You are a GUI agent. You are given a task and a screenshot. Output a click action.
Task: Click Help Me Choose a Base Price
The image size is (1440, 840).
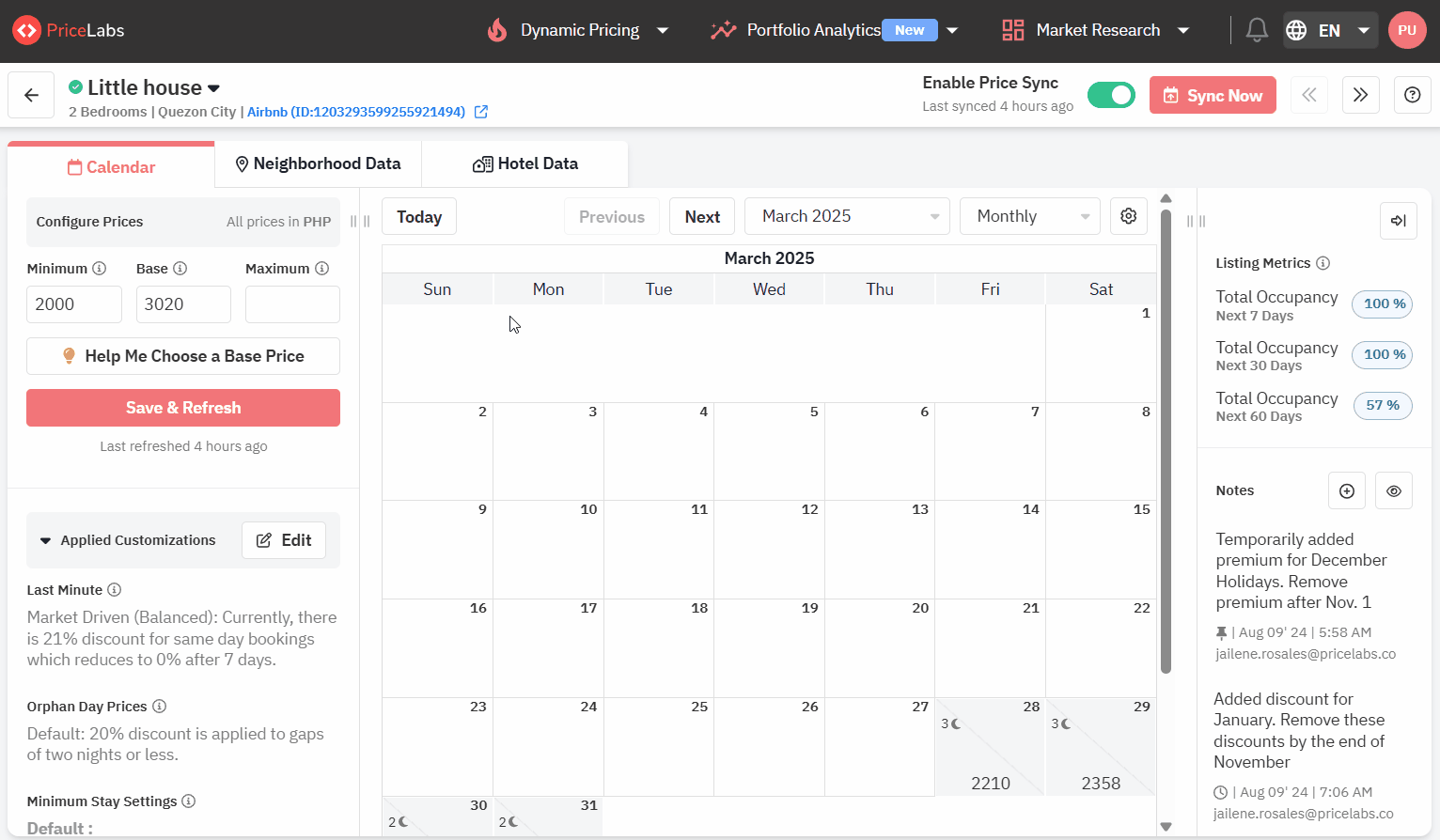[x=183, y=356]
